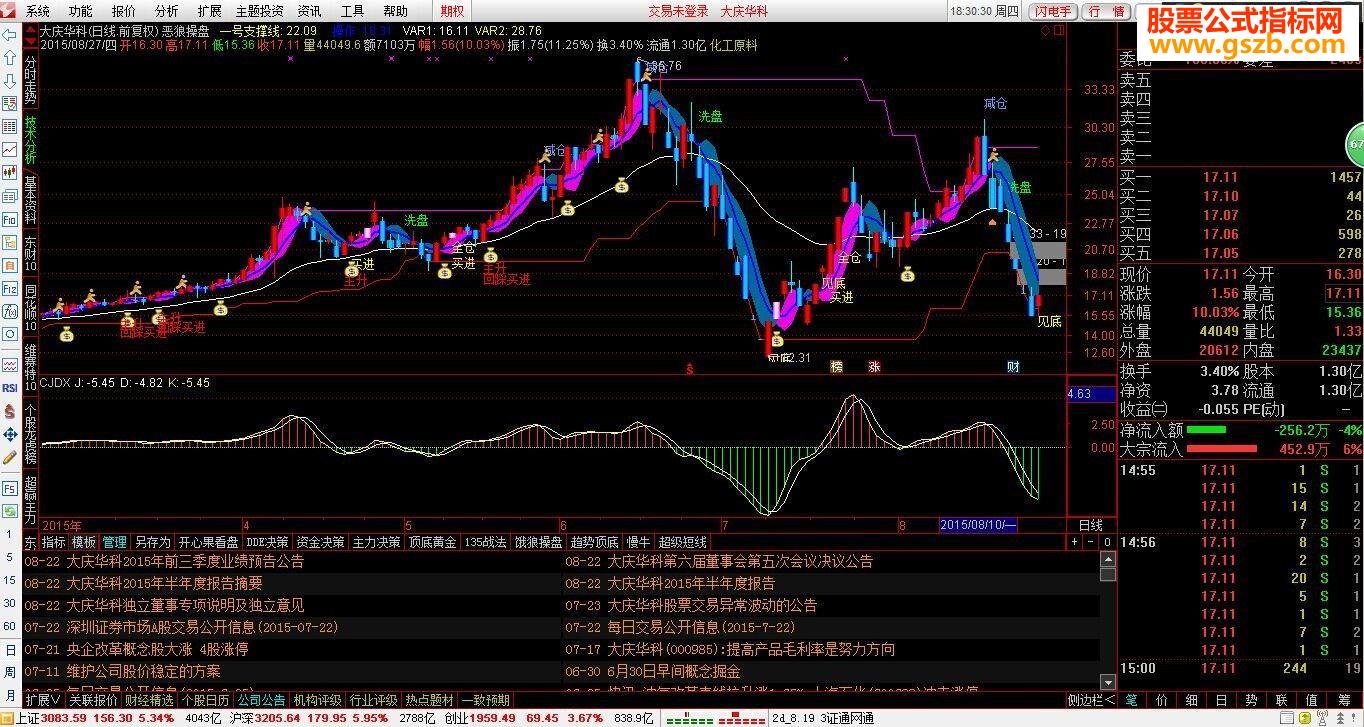The height and width of the screenshot is (727, 1364).
Task: Click the 期权 button in menu bar
Action: point(452,11)
